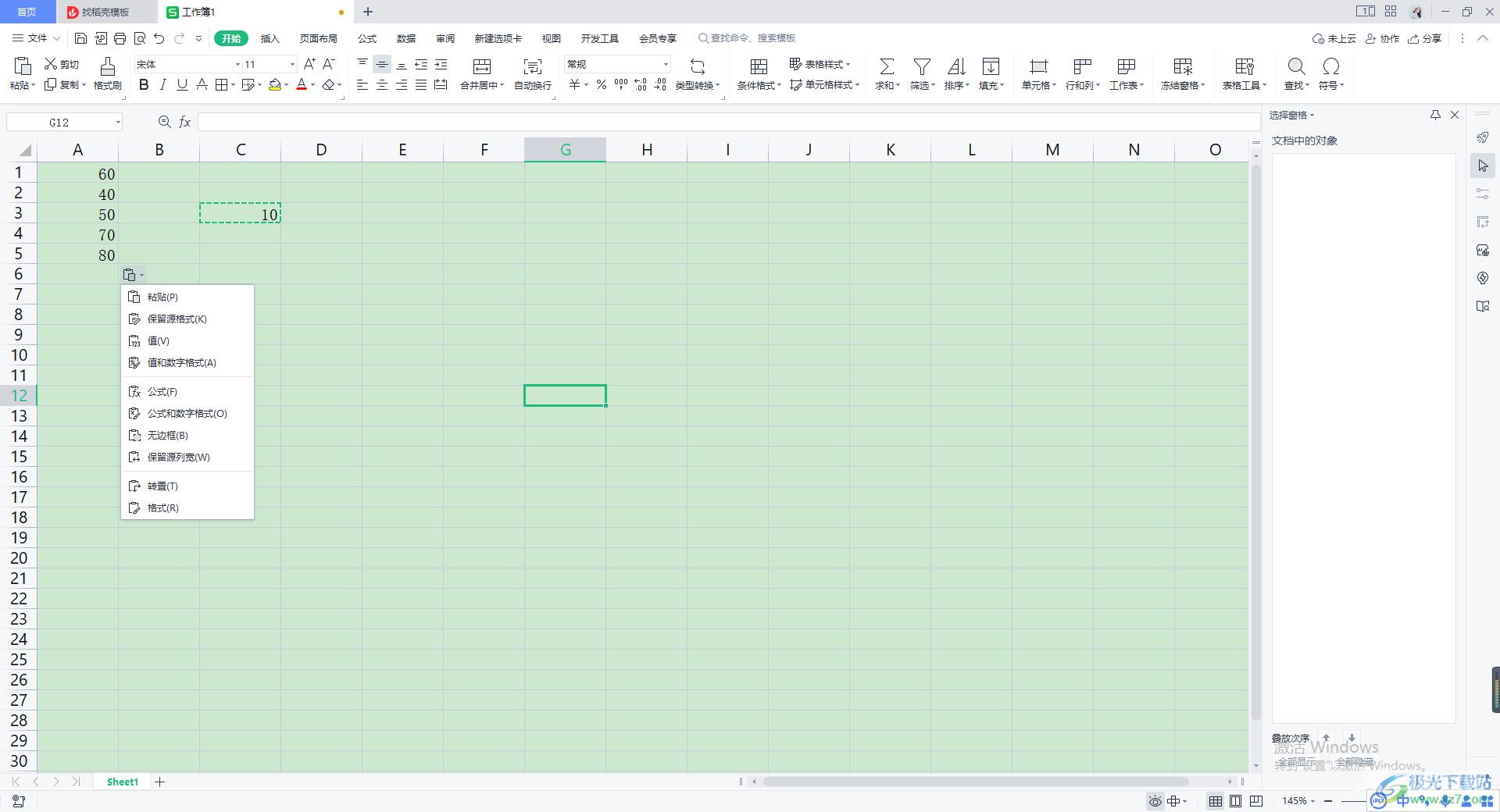Open the font name dropdown (宋体)
The height and width of the screenshot is (812, 1500).
237,64
